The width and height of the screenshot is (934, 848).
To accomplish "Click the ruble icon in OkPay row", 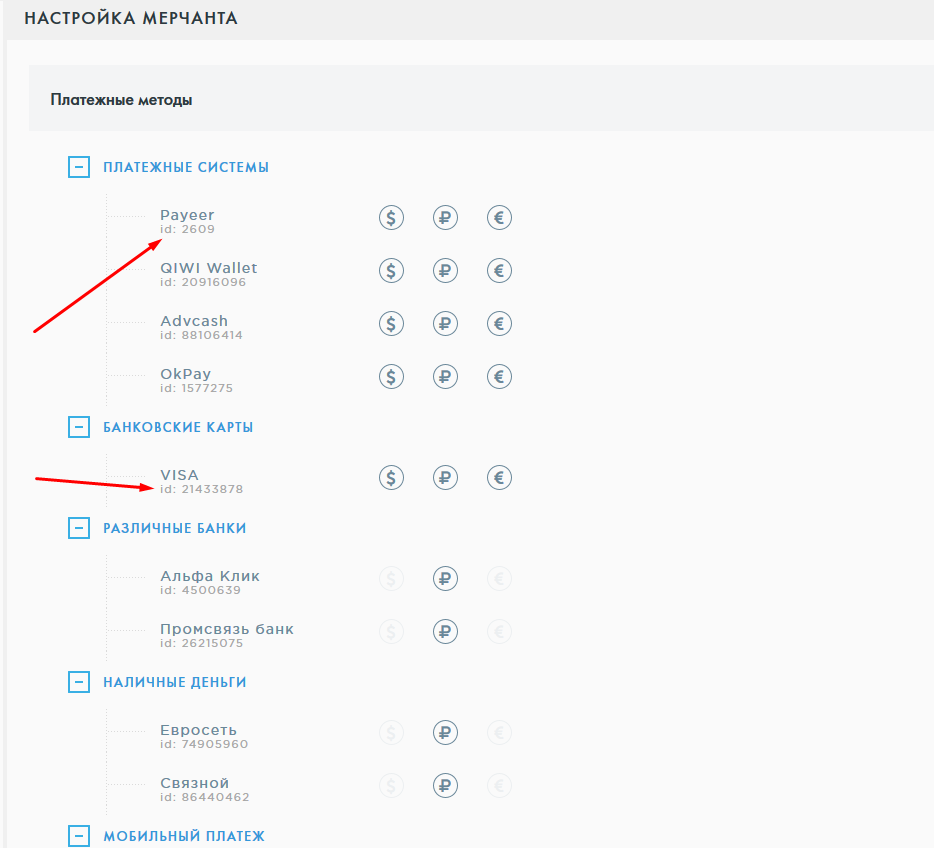I will coord(445,376).
